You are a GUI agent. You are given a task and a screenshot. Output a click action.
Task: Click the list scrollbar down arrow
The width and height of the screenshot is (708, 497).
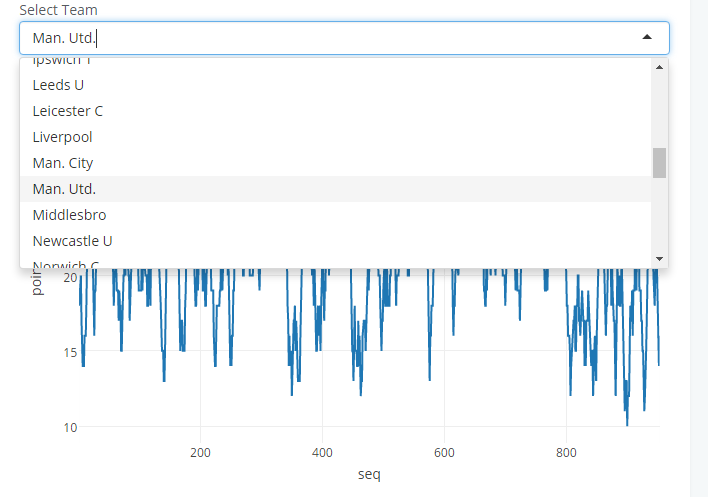(x=659, y=259)
